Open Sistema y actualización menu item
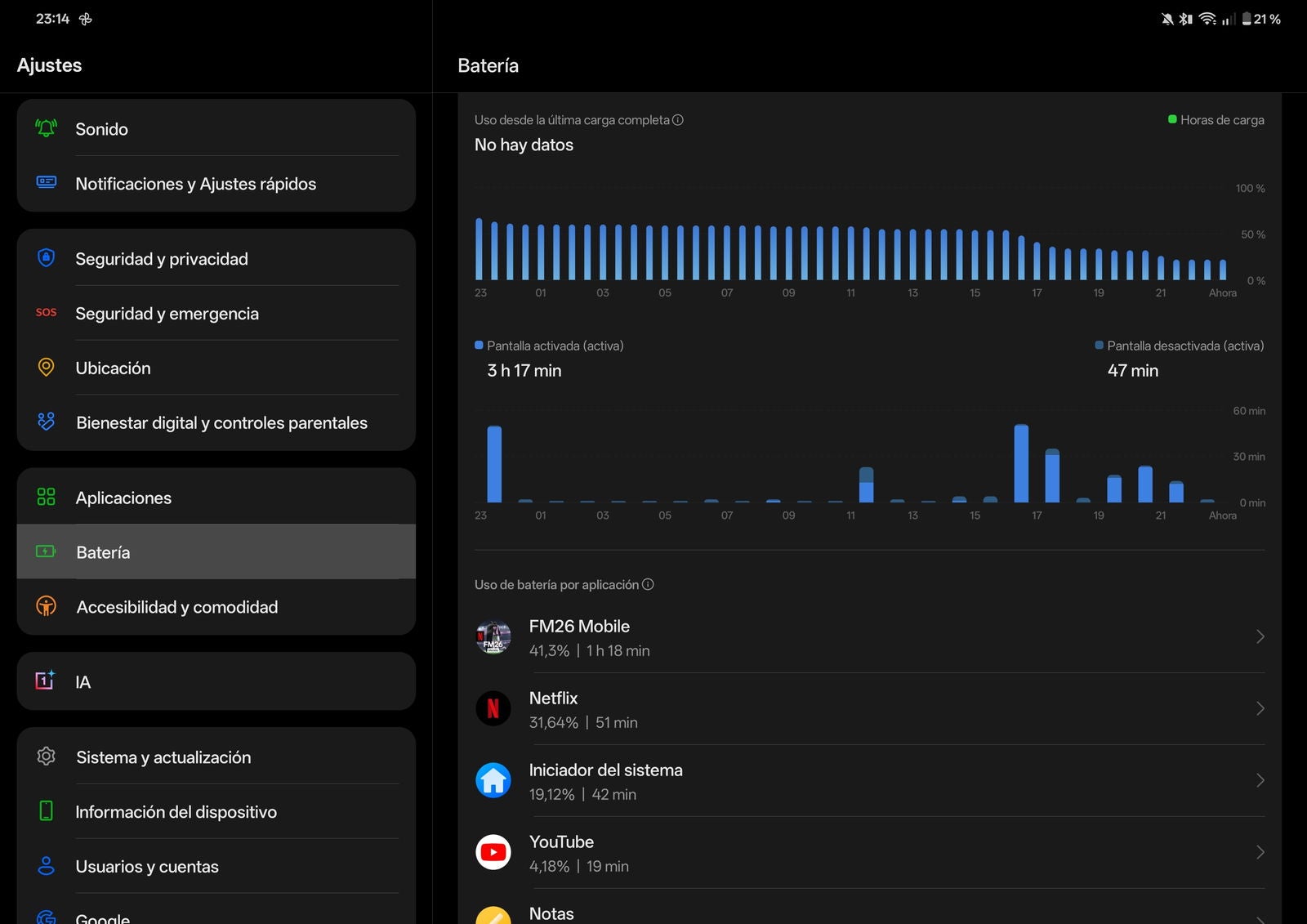Screen dimensions: 1307x924 [216, 757]
